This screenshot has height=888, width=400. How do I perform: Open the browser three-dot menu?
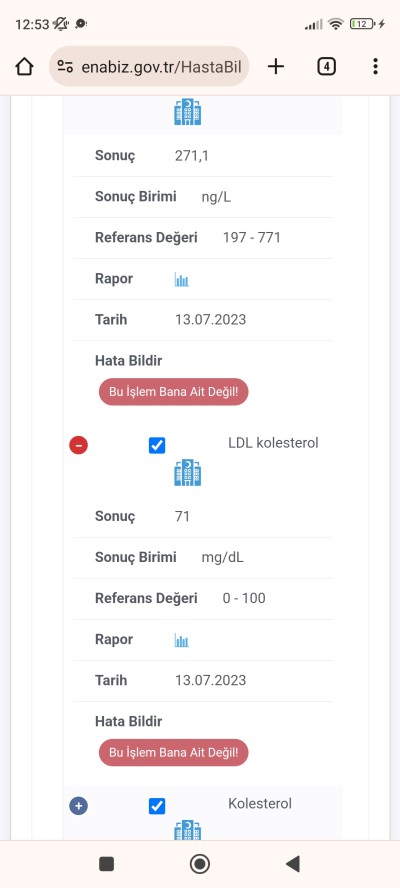click(x=375, y=67)
